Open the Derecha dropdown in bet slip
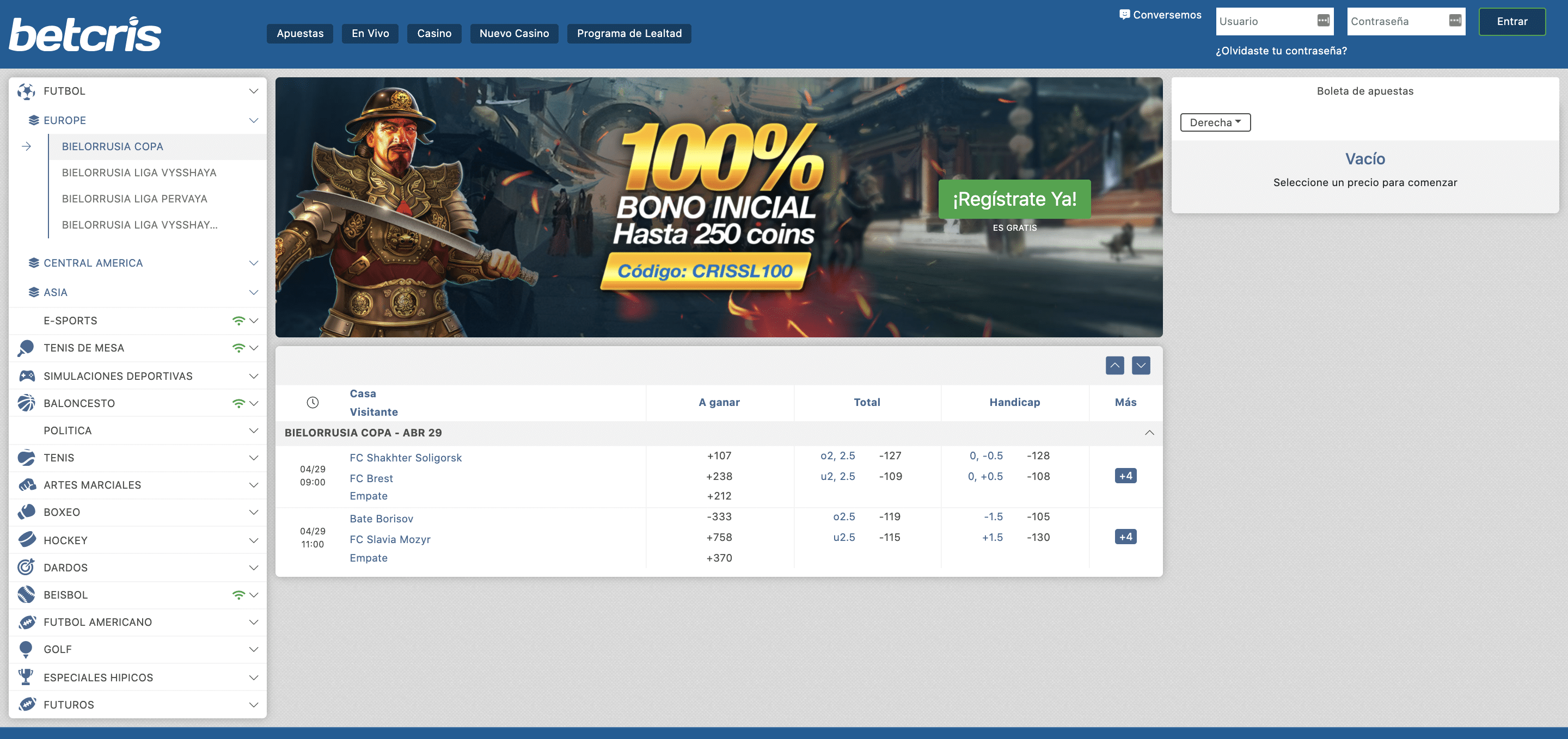This screenshot has width=1568, height=739. point(1215,122)
